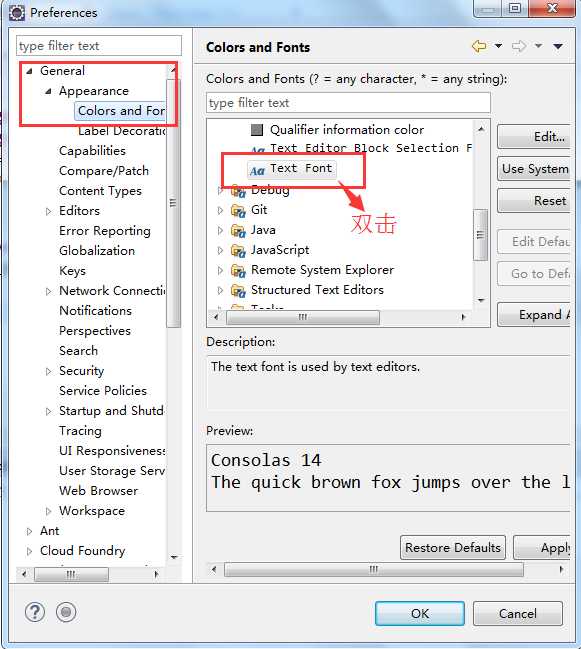Image resolution: width=581 pixels, height=649 pixels.
Task: Click the JavaScript folder icon
Action: point(238,250)
